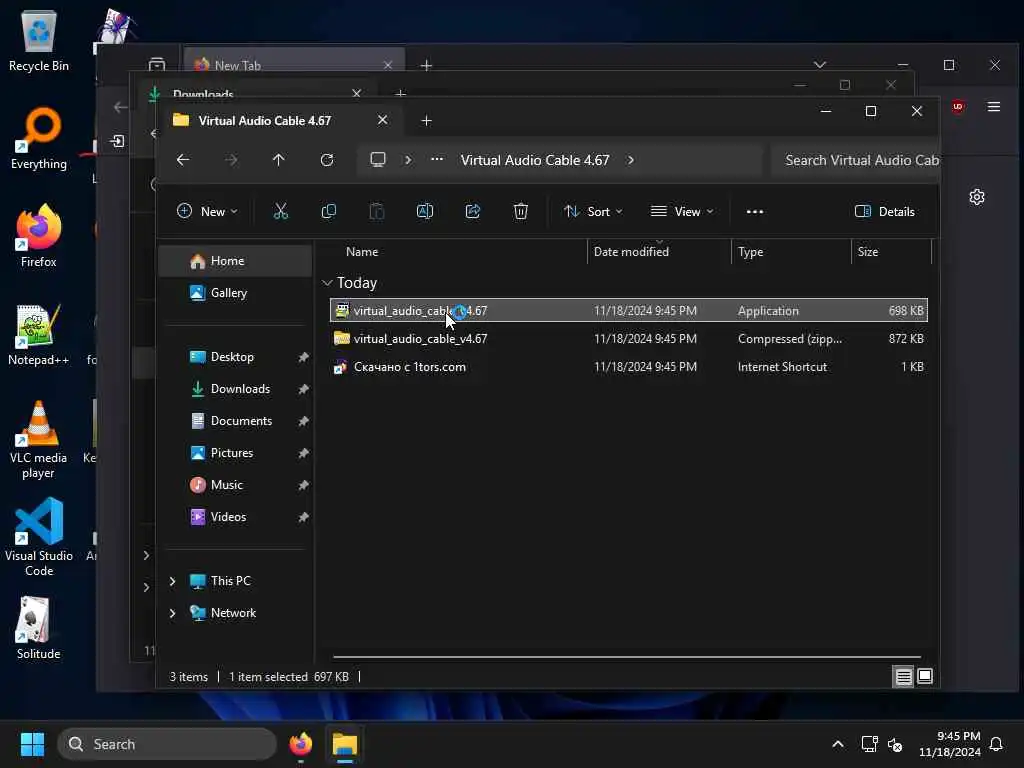Open Visual Studio Code desktop shortcut
Image resolution: width=1024 pixels, height=768 pixels.
(39, 537)
